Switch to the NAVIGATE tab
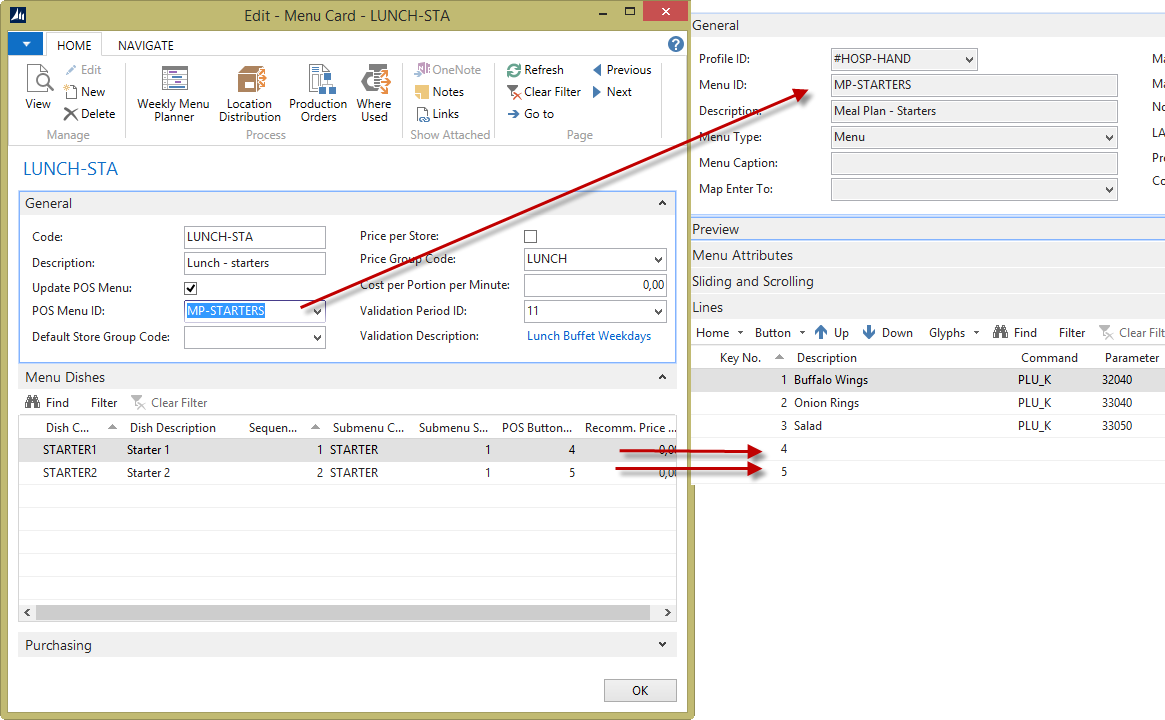 tap(146, 45)
